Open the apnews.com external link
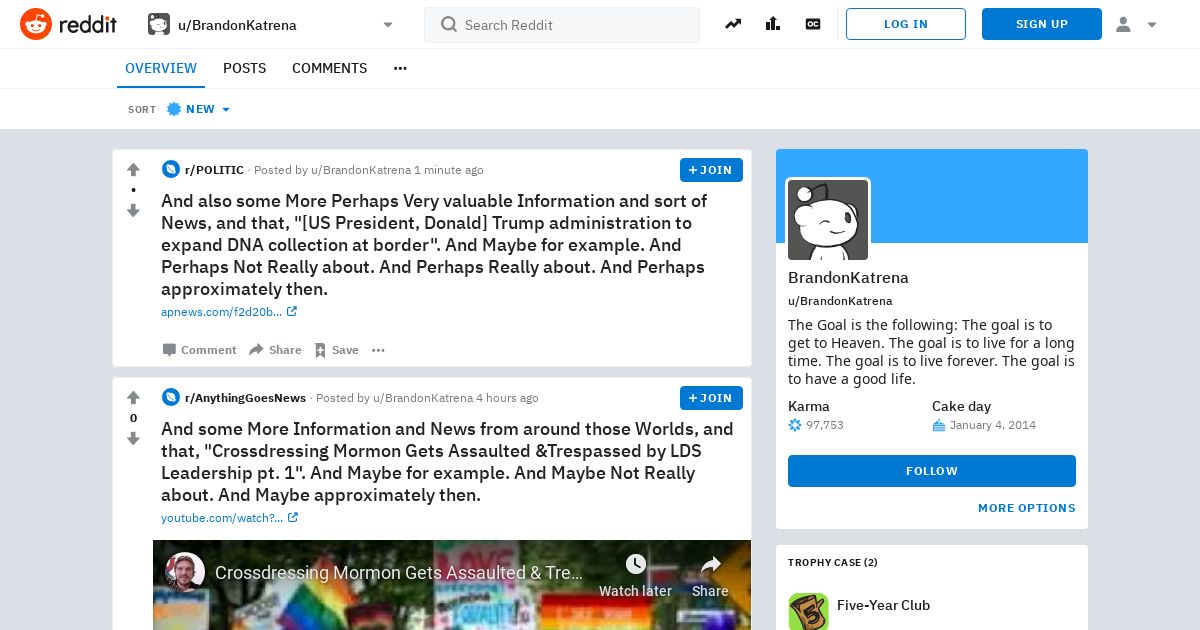This screenshot has width=1200, height=630. click(229, 312)
